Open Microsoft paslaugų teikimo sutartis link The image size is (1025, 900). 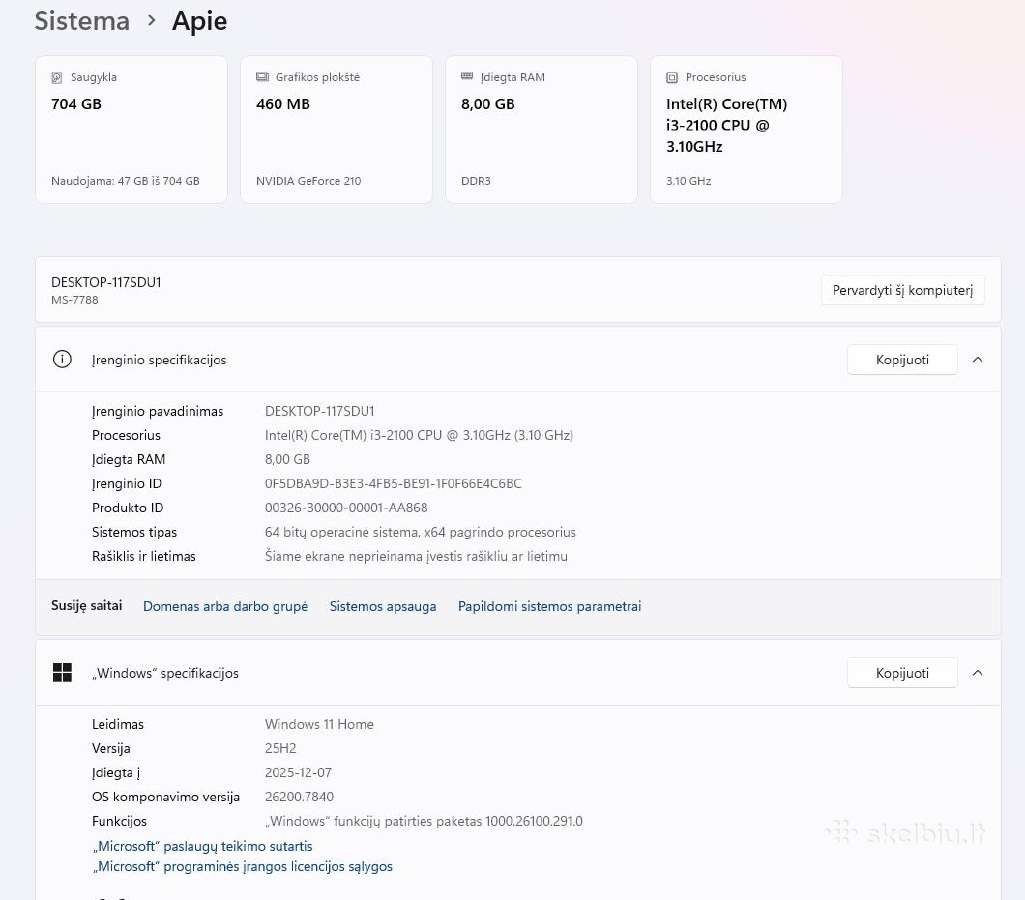click(203, 846)
